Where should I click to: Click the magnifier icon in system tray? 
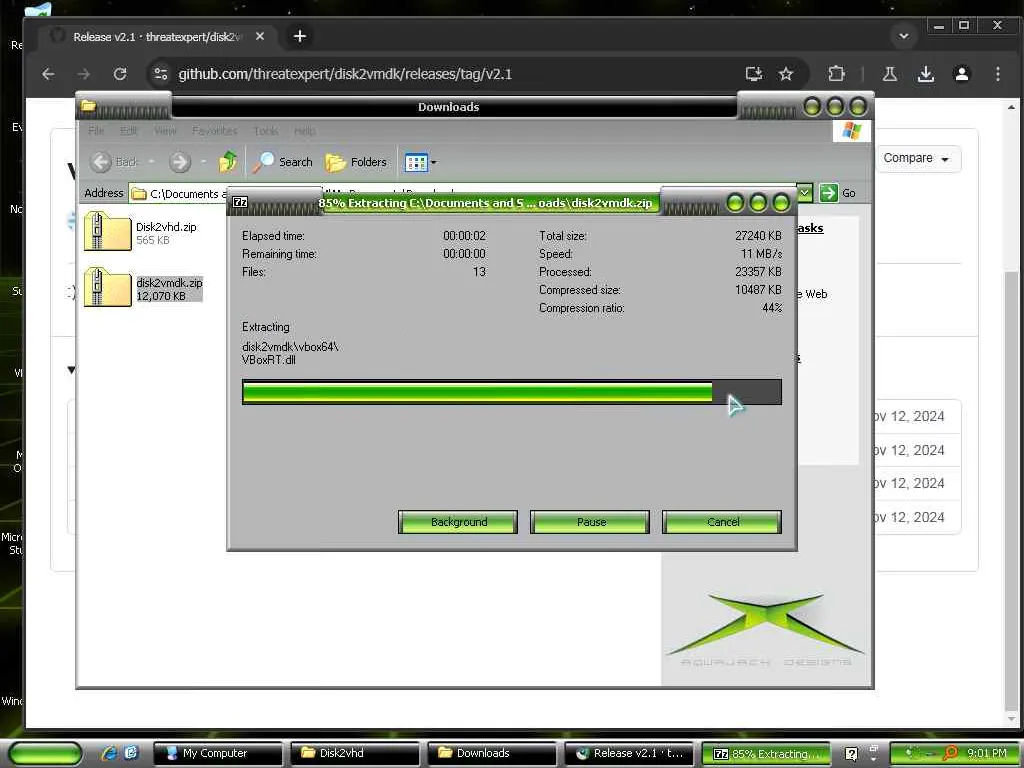tap(951, 753)
